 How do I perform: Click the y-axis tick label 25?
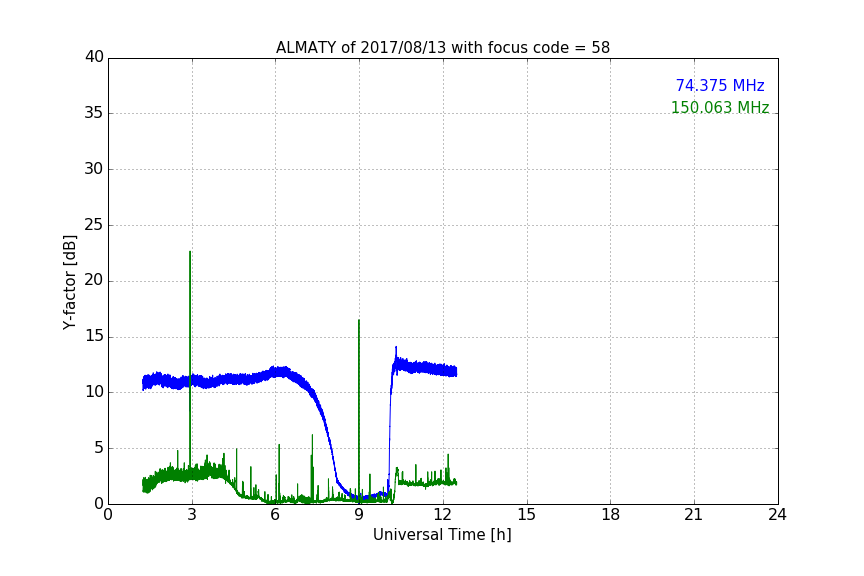(x=94, y=224)
